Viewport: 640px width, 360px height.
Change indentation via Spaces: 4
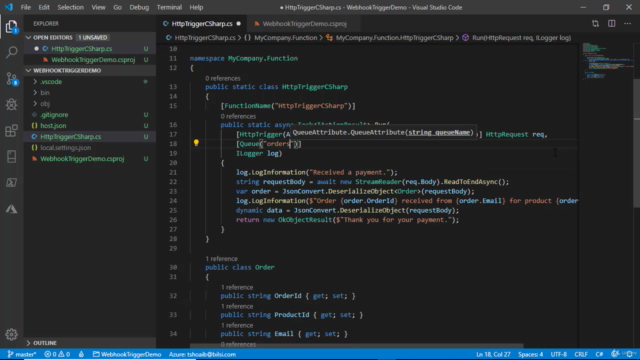coord(531,354)
